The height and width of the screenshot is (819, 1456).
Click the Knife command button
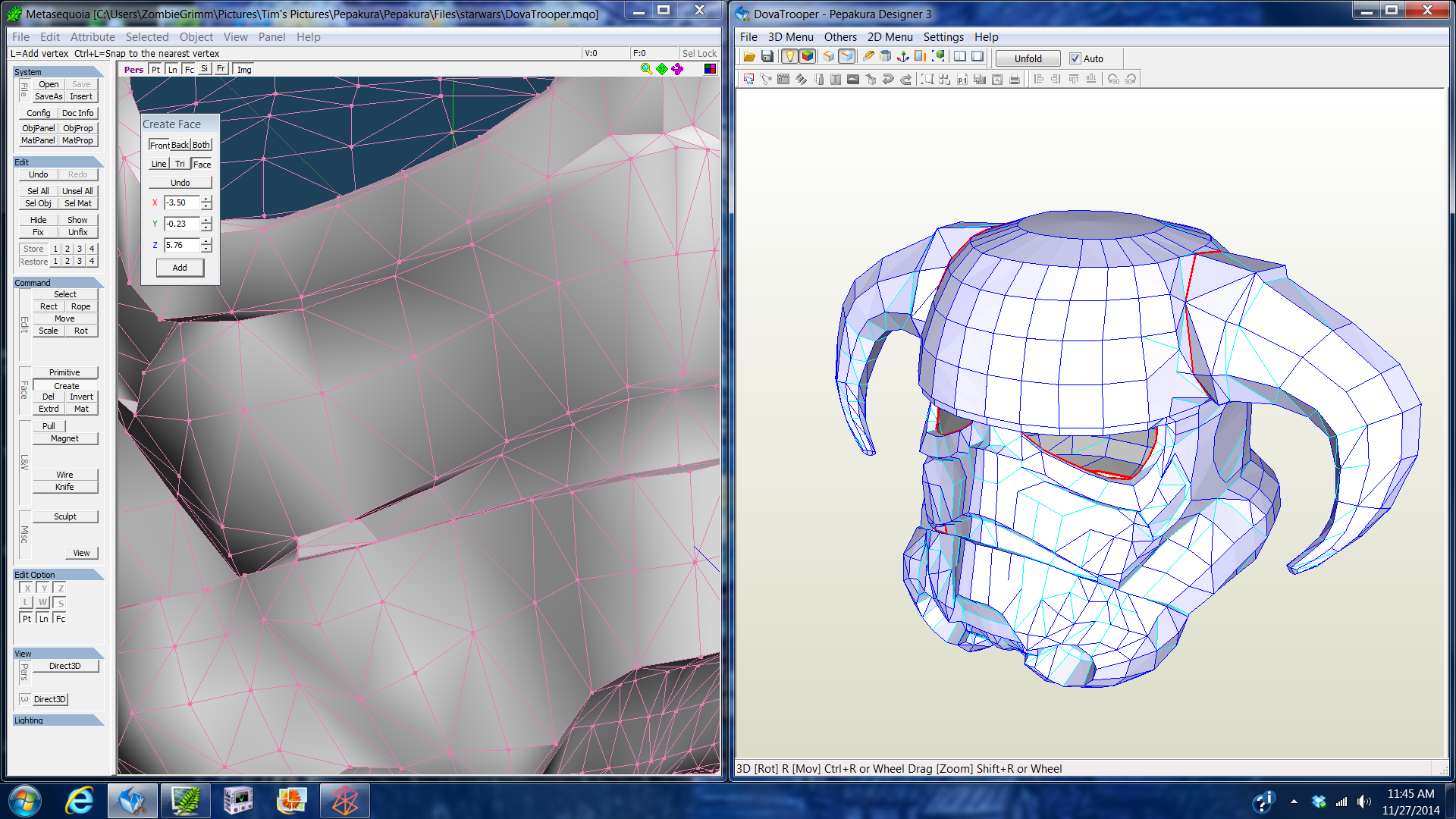pos(64,487)
